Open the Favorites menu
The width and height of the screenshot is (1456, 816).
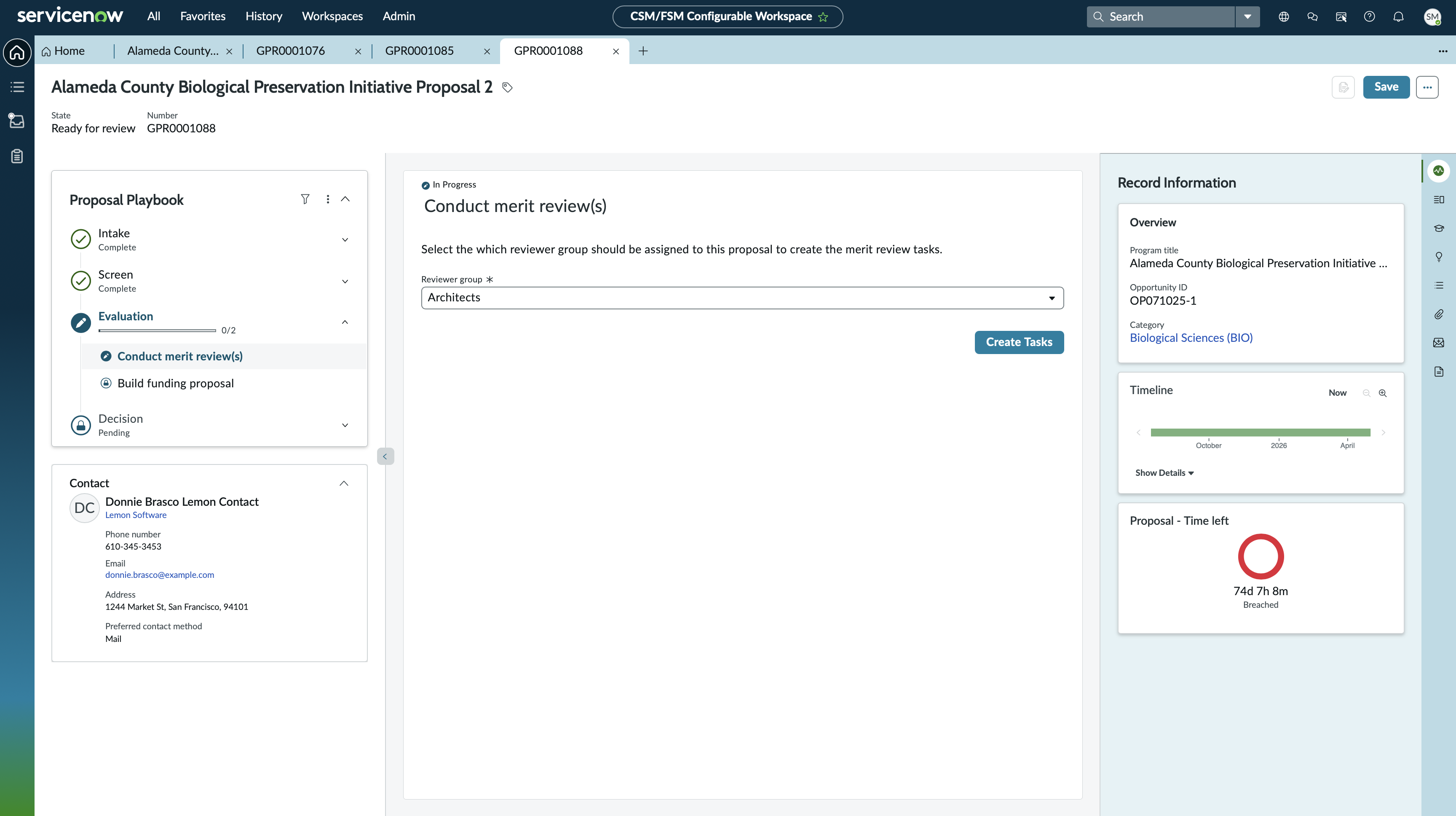pyautogui.click(x=202, y=16)
